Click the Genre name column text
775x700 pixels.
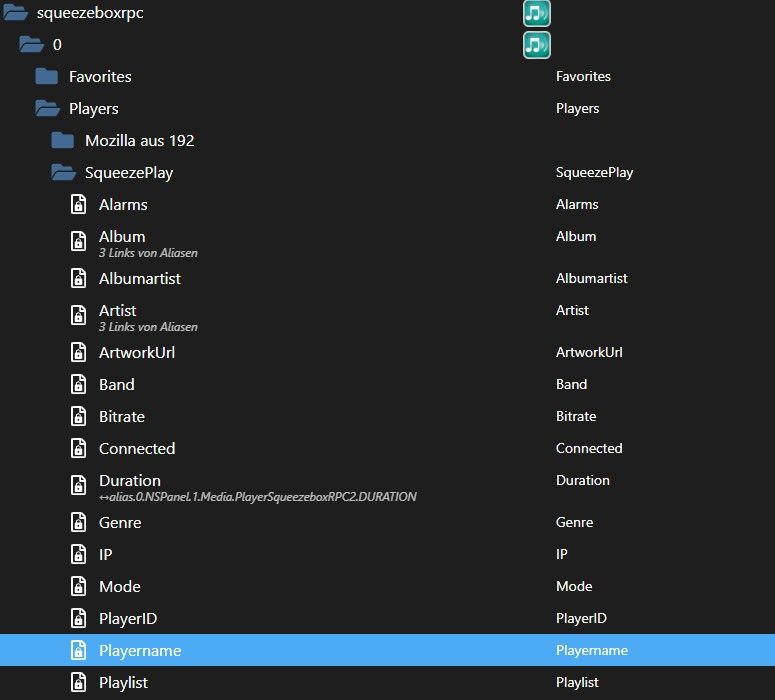574,522
